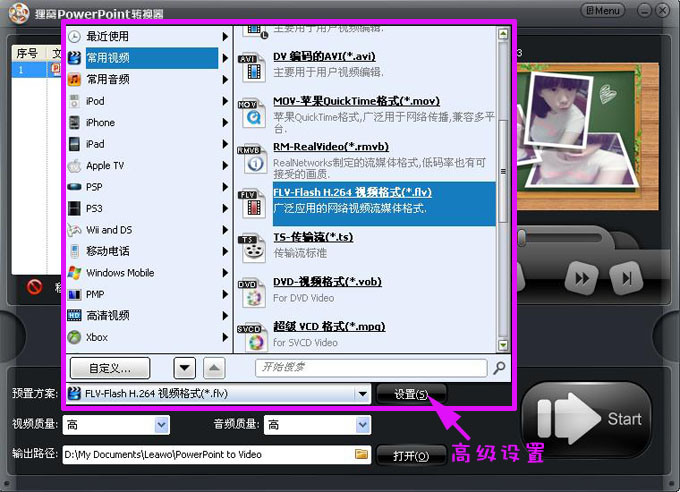Click the output path text field

(x=216, y=455)
